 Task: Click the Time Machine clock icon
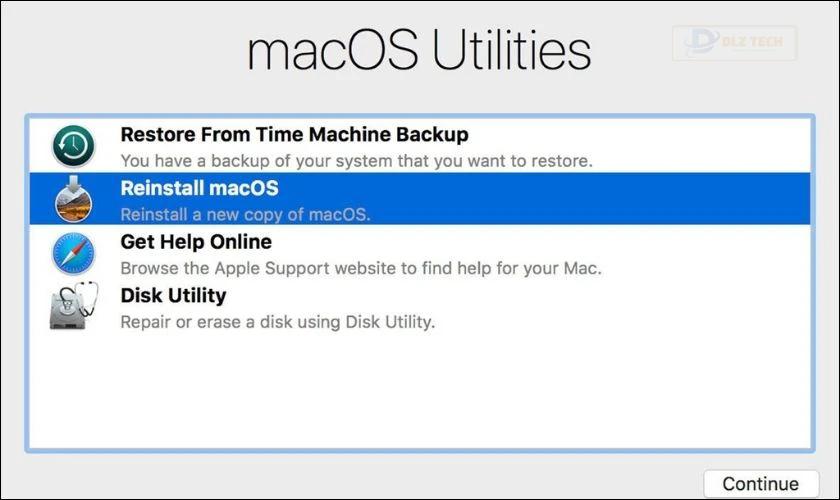click(74, 146)
